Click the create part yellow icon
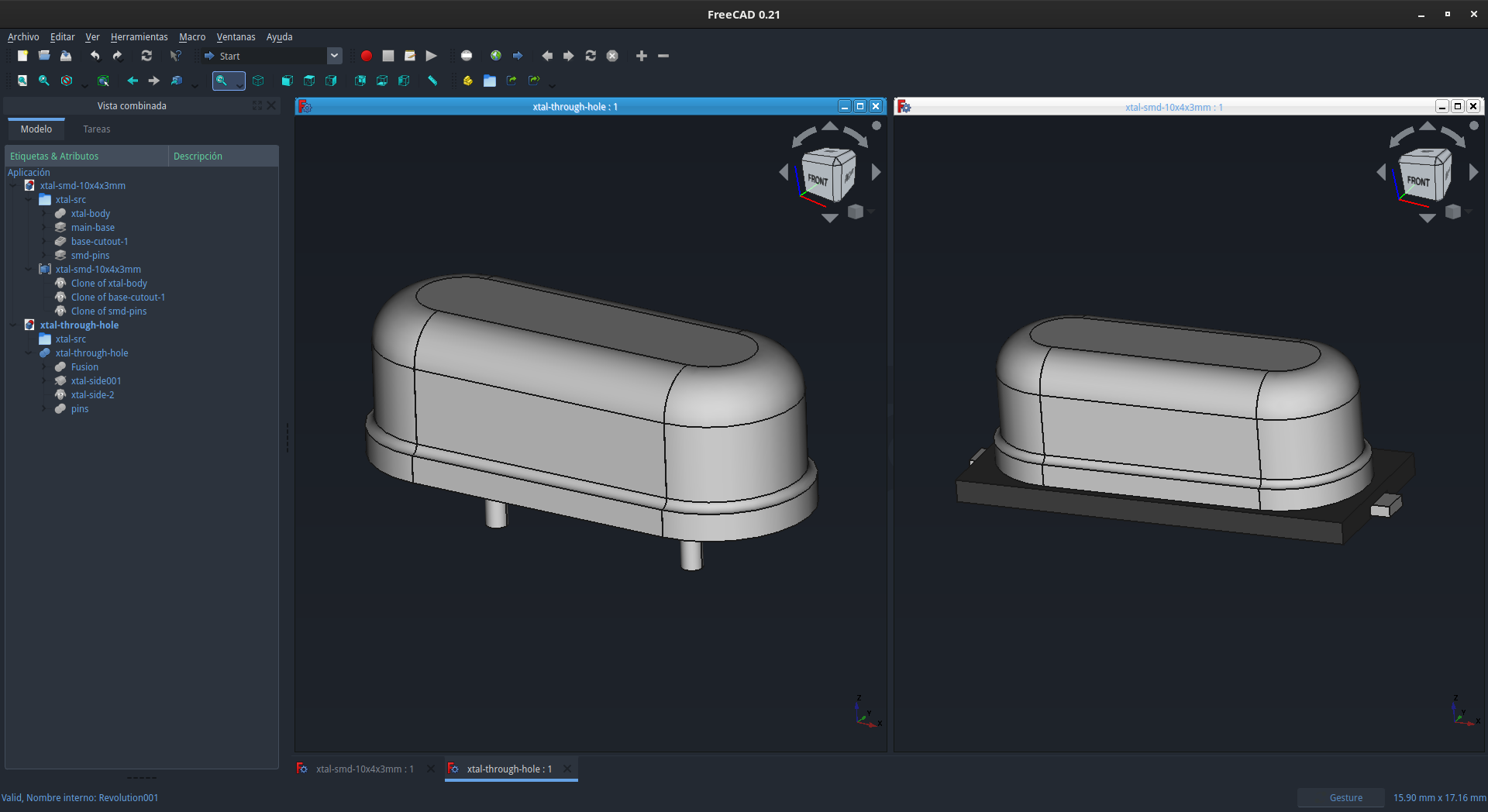 click(467, 81)
